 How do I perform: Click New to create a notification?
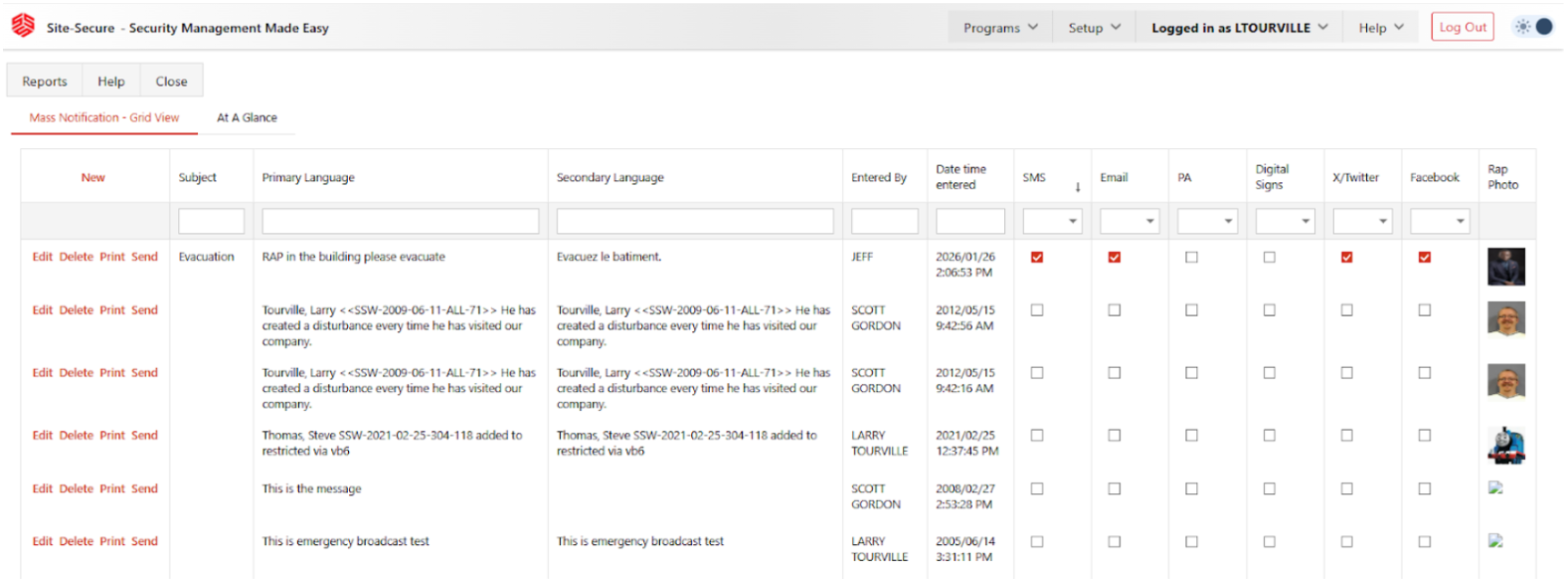click(92, 178)
